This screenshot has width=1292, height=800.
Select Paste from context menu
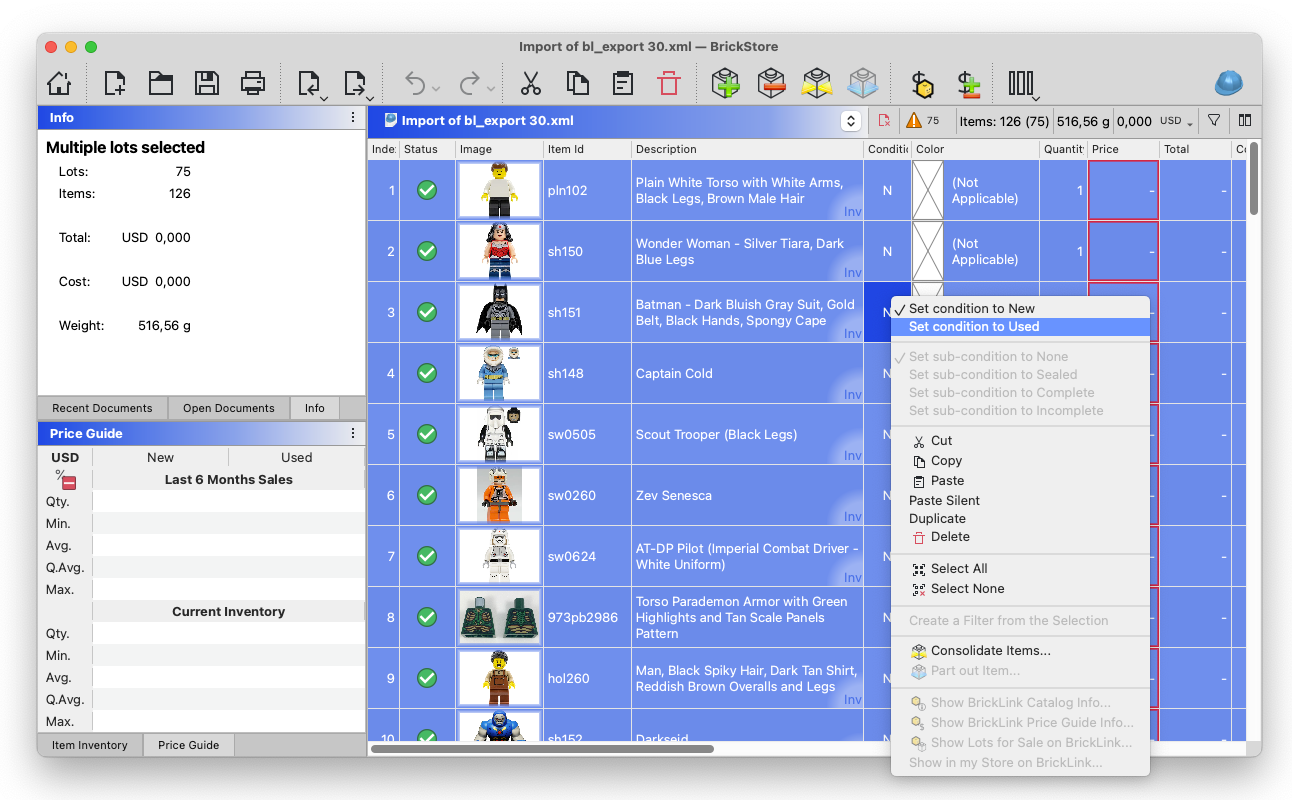click(1020, 481)
